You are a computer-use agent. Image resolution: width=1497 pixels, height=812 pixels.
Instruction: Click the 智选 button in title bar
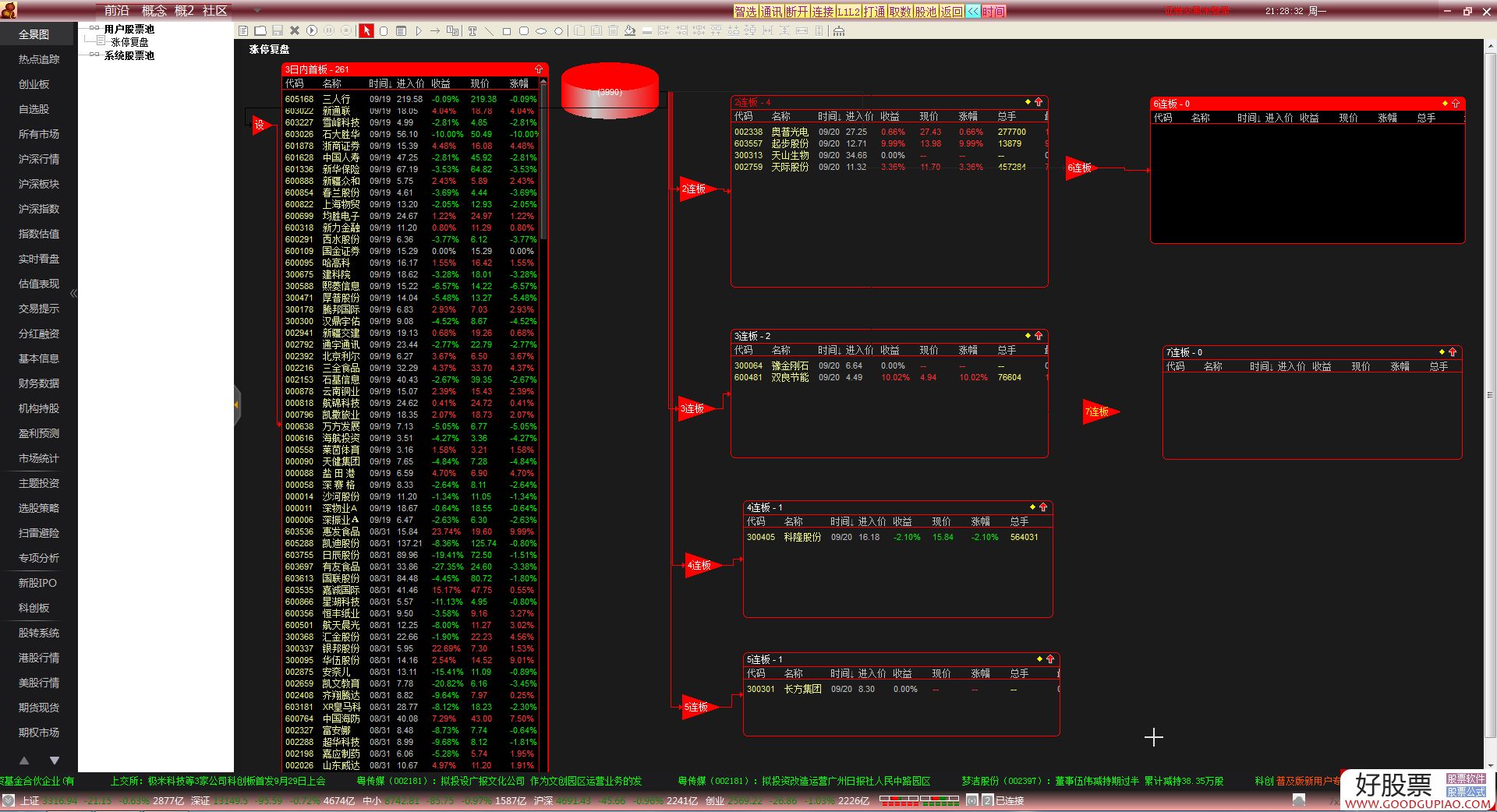(x=745, y=11)
